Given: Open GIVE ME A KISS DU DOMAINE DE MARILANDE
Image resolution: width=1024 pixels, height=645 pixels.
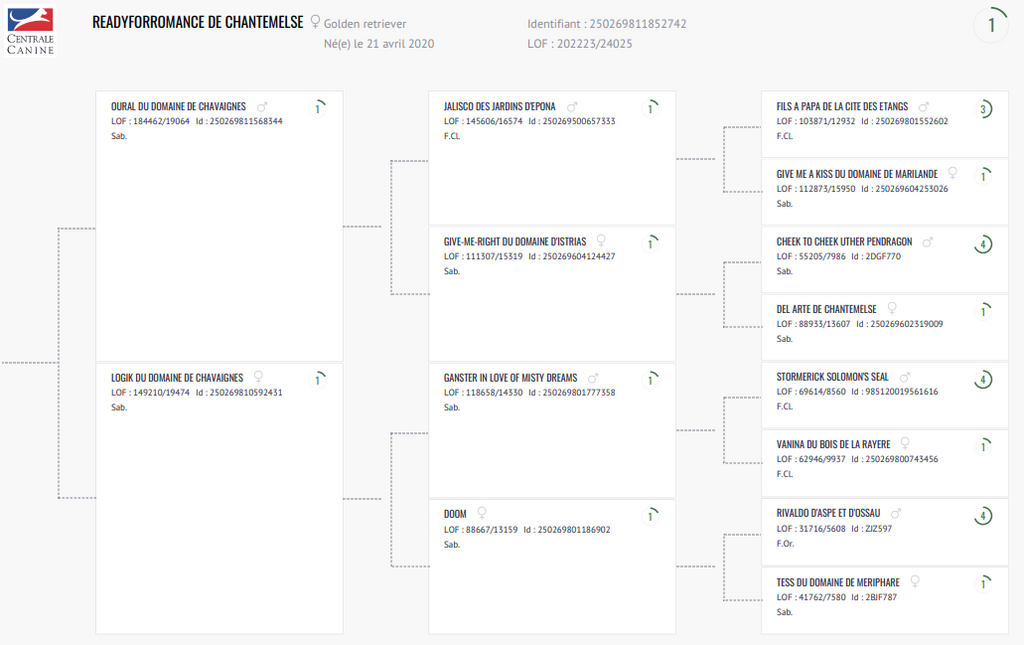Looking at the screenshot, I should (x=857, y=174).
